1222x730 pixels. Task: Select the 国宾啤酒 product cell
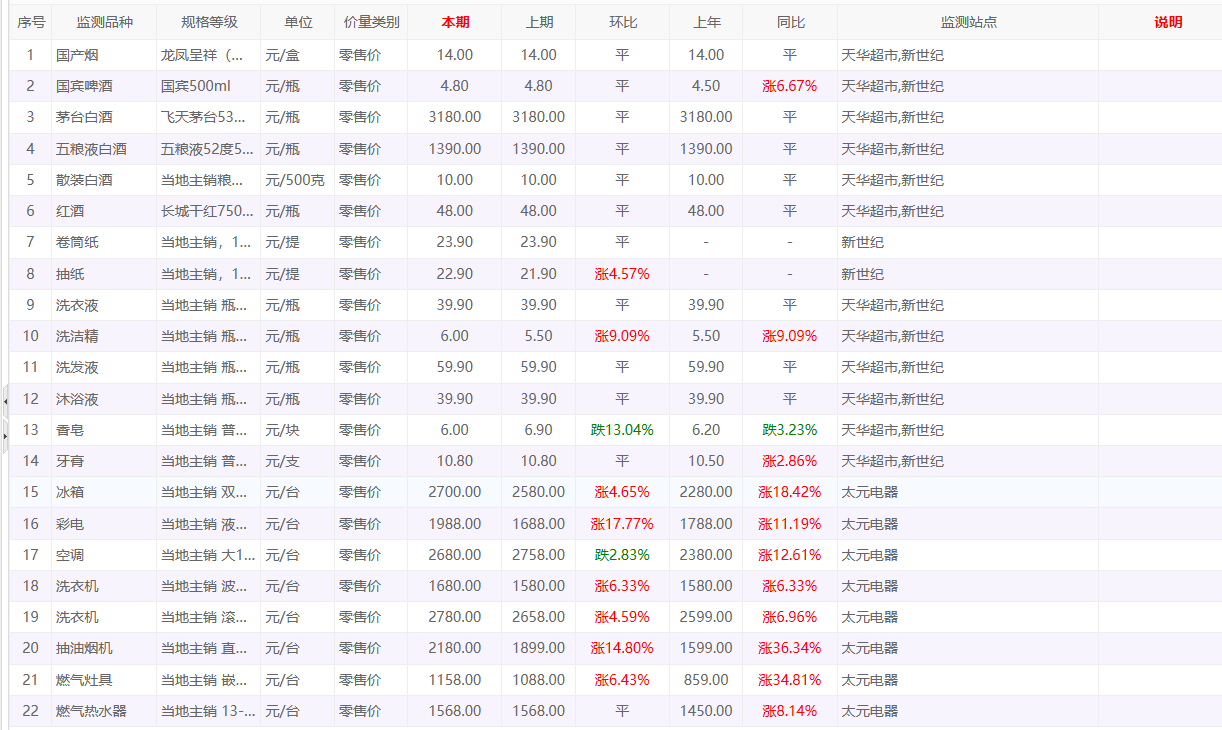click(x=104, y=86)
